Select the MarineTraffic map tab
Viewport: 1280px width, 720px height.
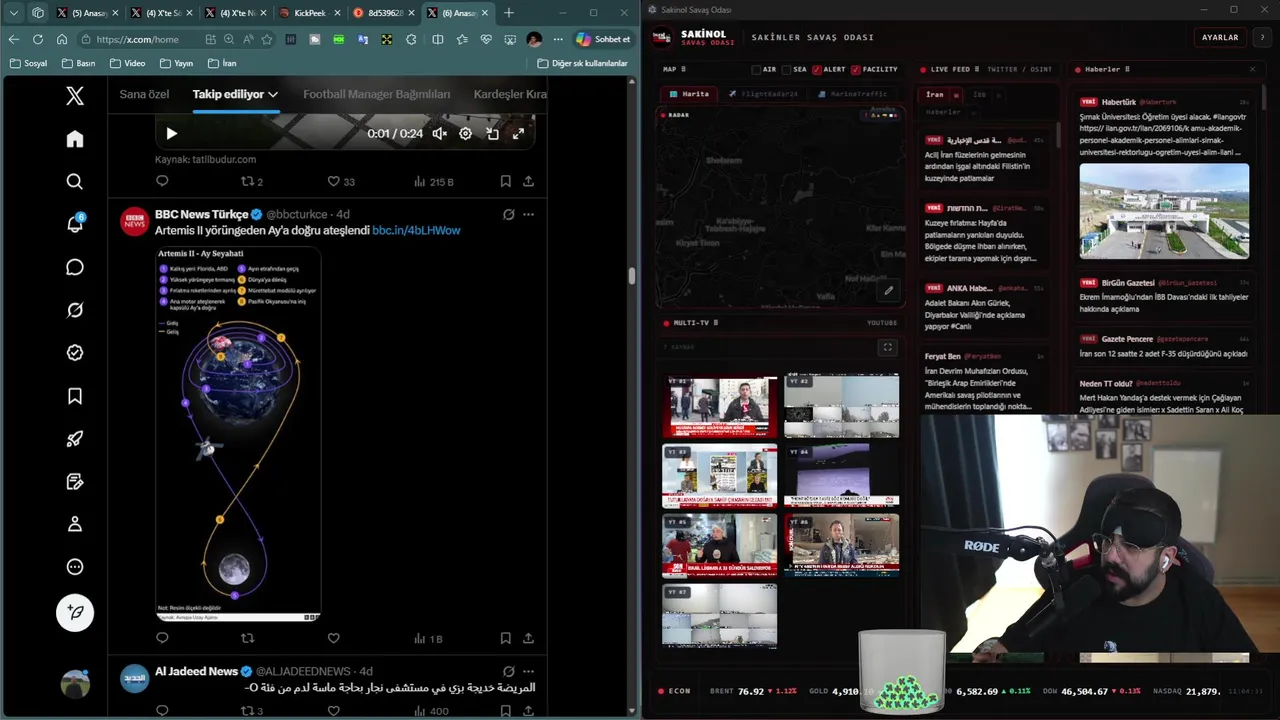pos(851,94)
